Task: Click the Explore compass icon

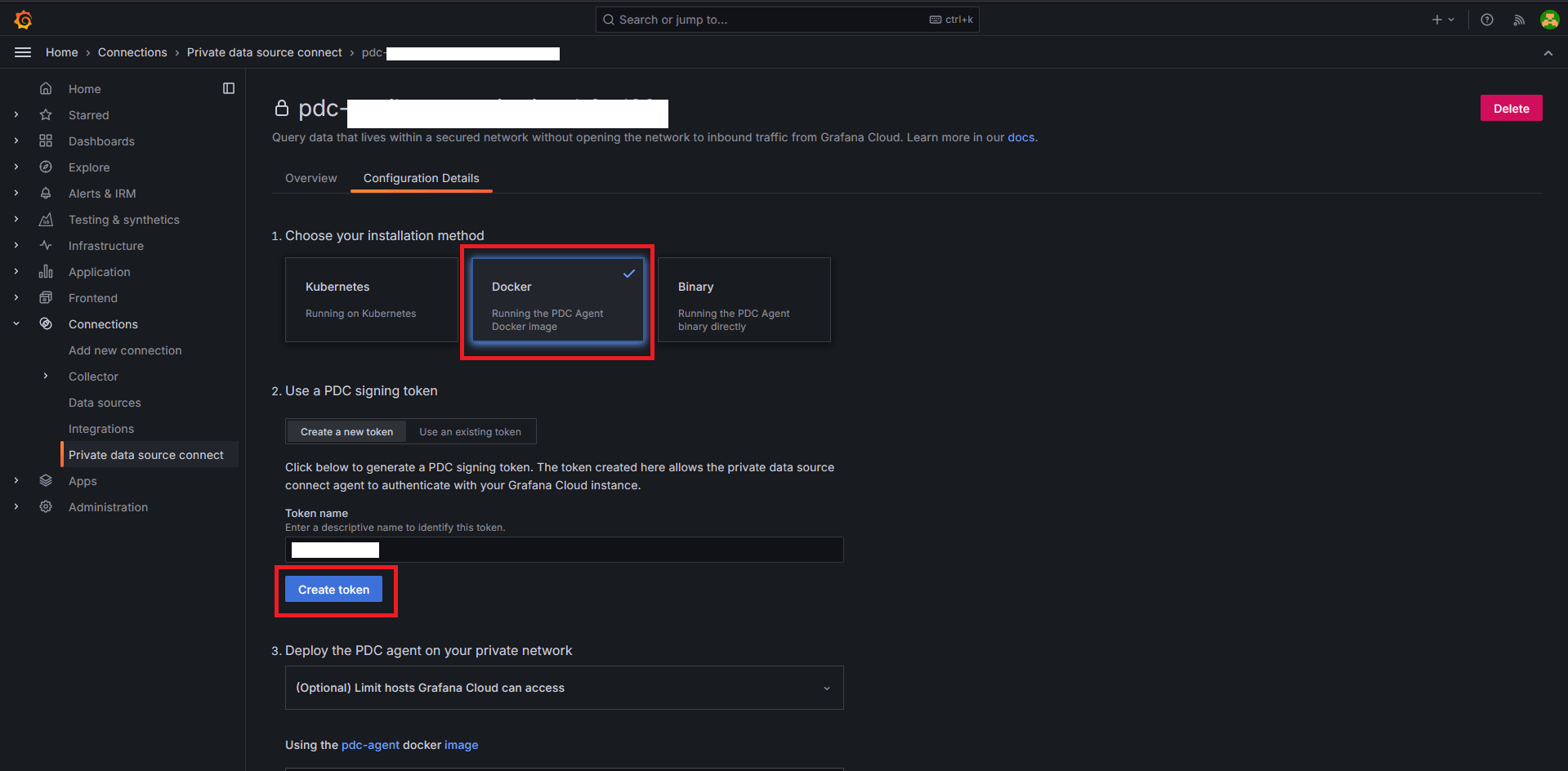Action: (46, 167)
